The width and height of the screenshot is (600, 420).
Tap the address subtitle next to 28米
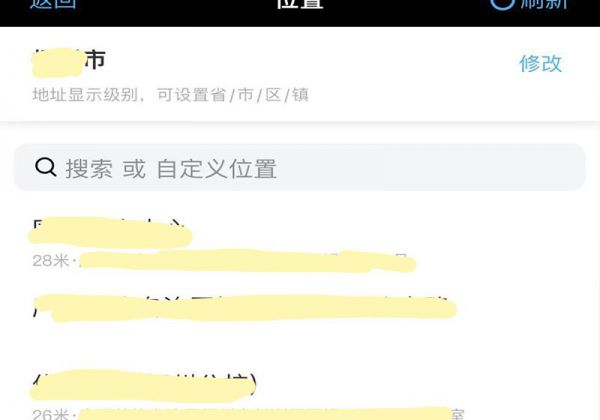point(247,262)
